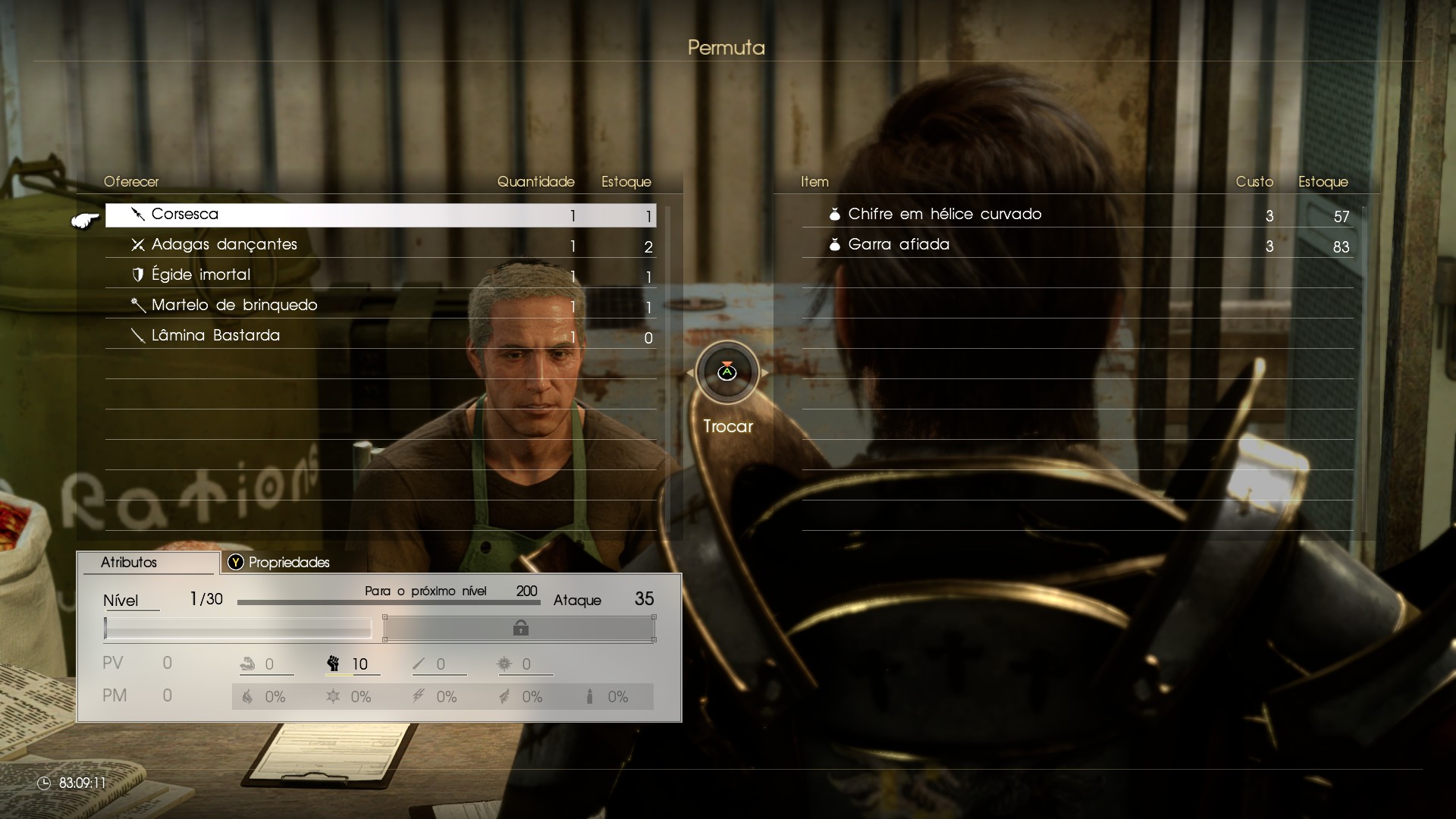The height and width of the screenshot is (819, 1456).
Task: Click the raised fist stat icon
Action: (333, 664)
